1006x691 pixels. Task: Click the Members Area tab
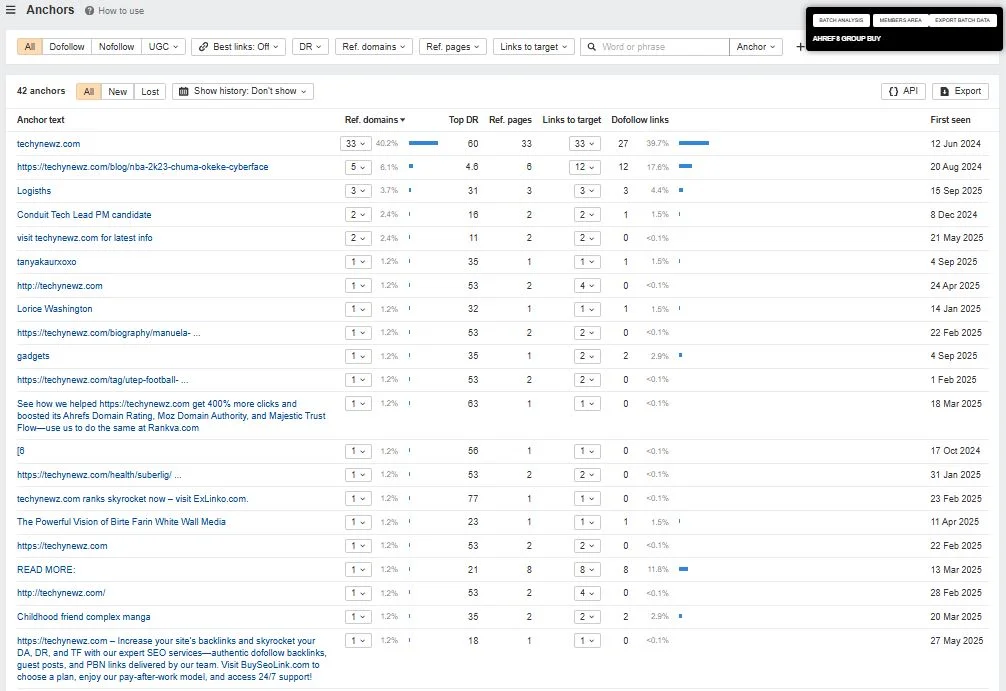(900, 20)
